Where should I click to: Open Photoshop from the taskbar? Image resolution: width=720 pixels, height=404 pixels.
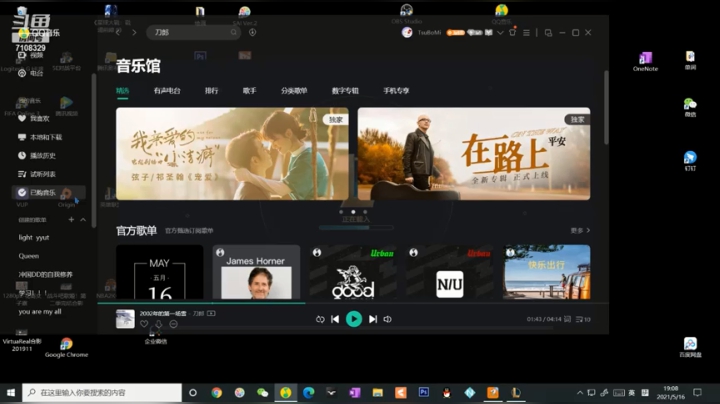click(423, 393)
